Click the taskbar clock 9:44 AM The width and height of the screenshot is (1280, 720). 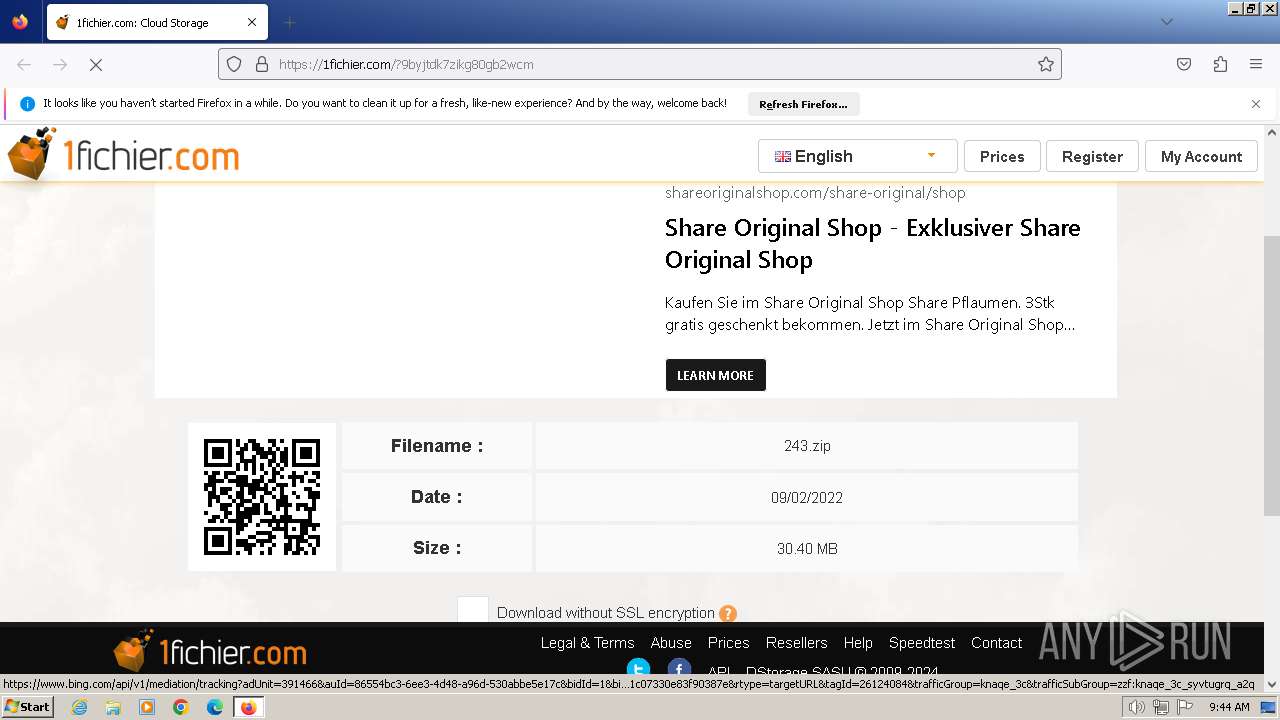1229,707
